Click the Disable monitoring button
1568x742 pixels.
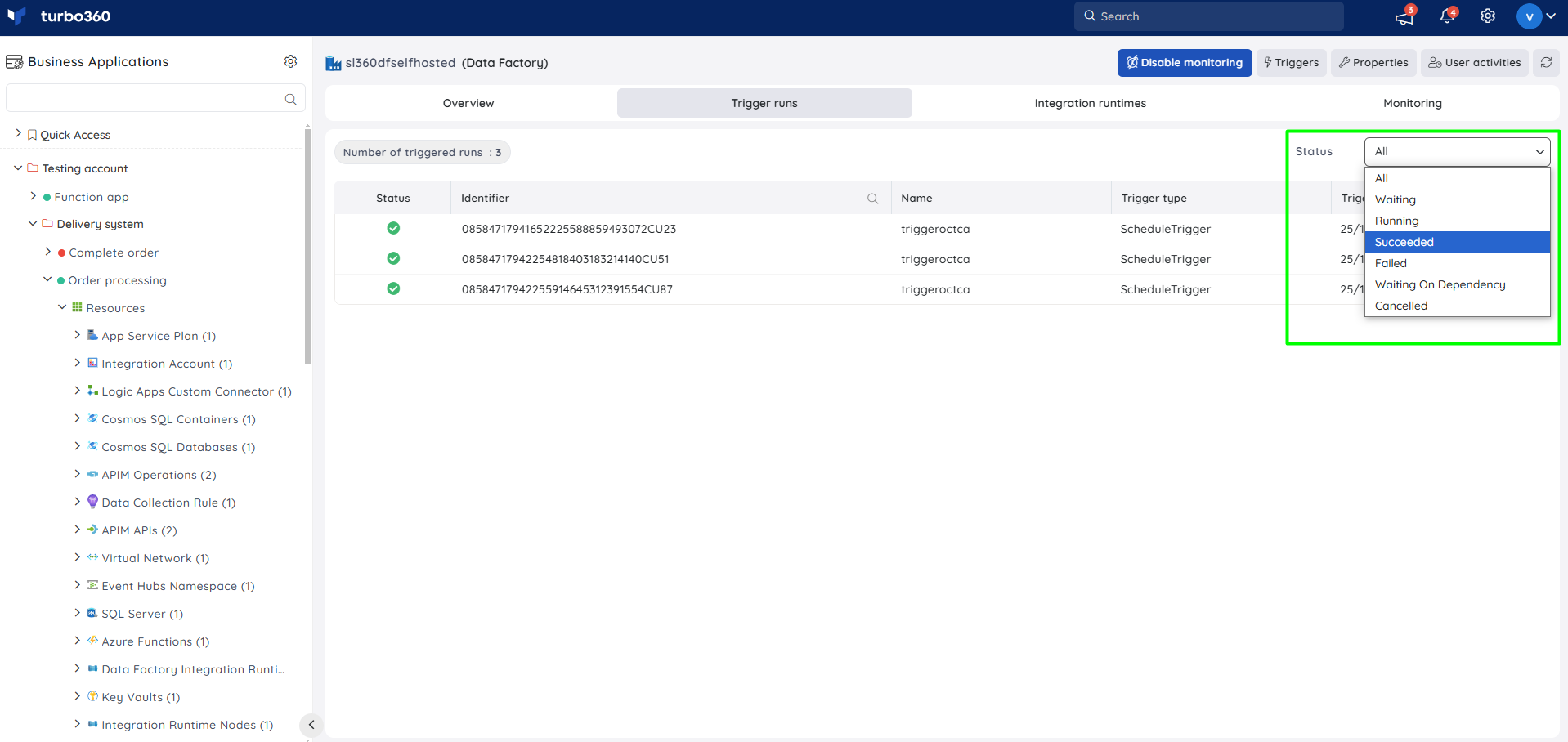pos(1184,63)
